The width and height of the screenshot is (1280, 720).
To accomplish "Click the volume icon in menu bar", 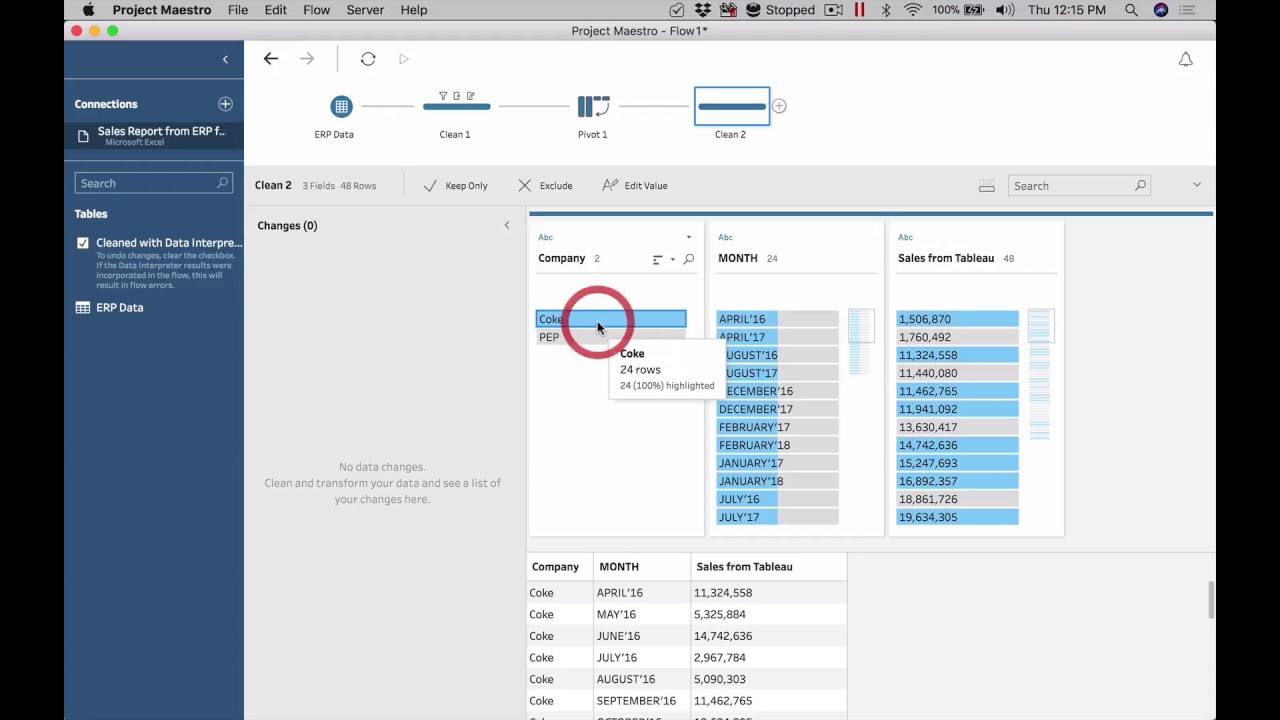I will 1005,10.
